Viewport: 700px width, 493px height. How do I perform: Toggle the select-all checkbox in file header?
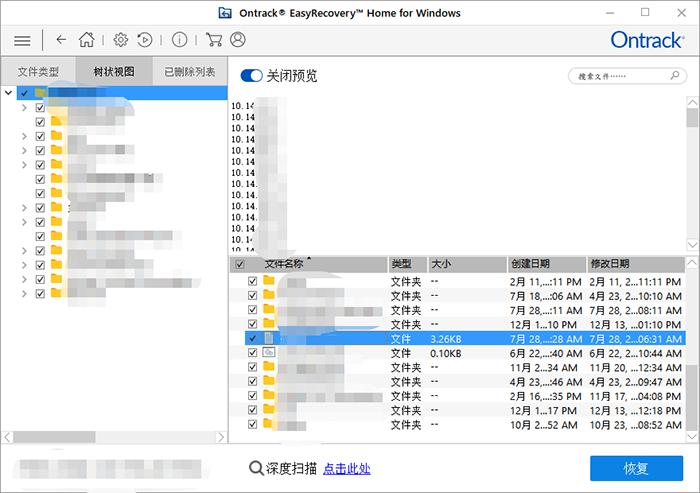pyautogui.click(x=240, y=264)
